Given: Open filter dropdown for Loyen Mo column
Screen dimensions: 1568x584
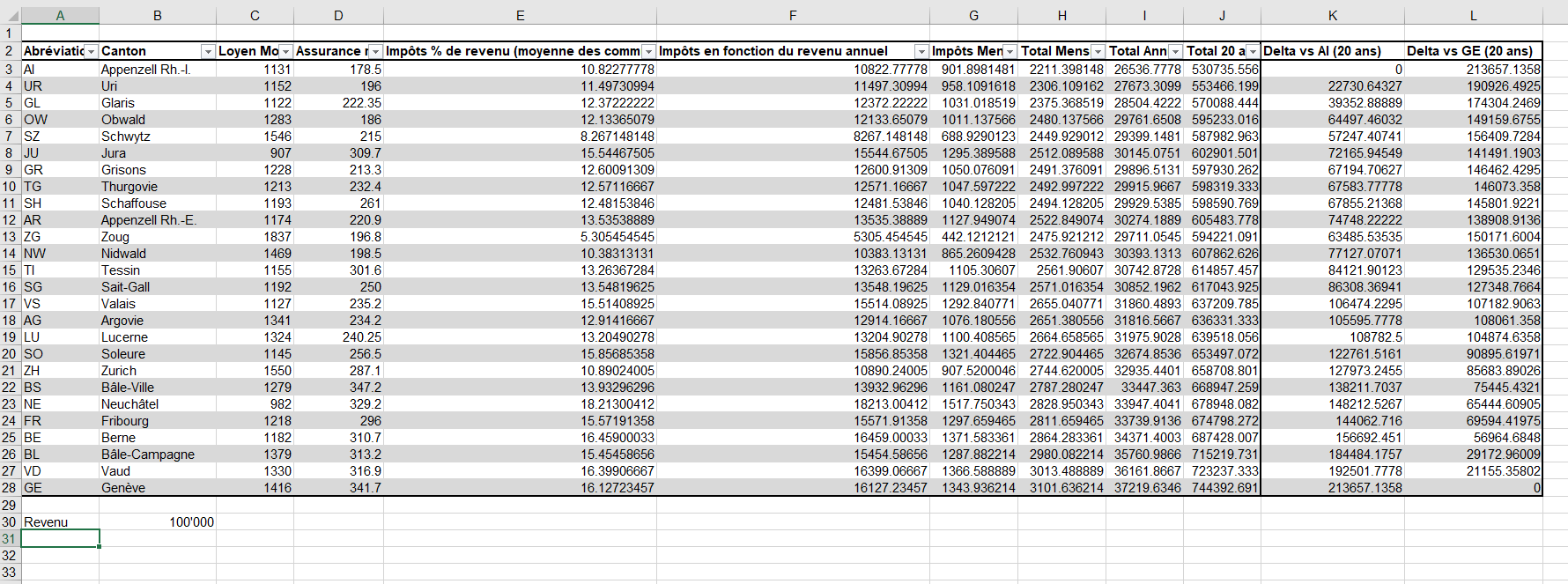Looking at the screenshot, I should [285, 52].
